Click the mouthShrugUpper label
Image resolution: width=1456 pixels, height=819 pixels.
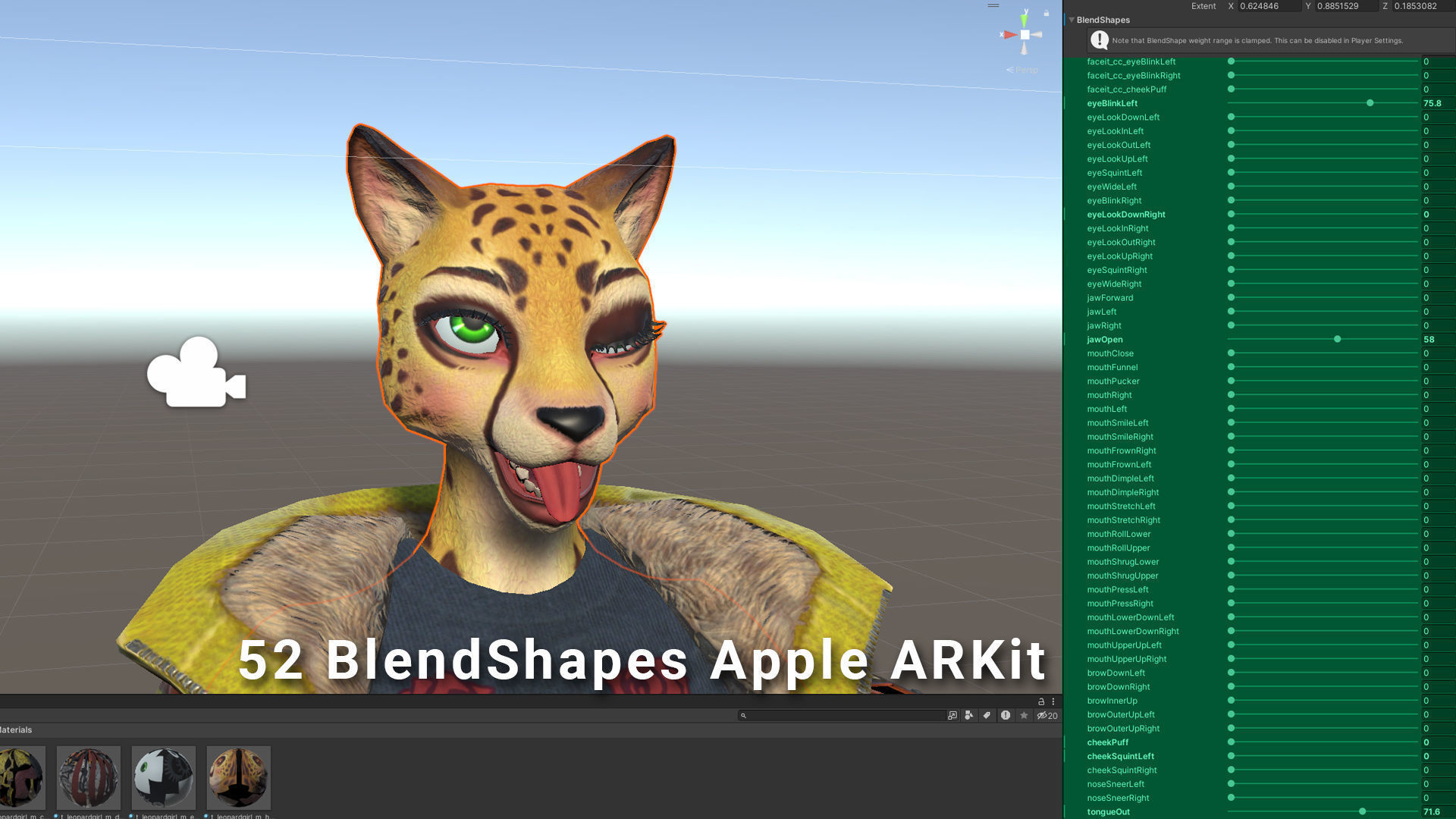(x=1122, y=576)
